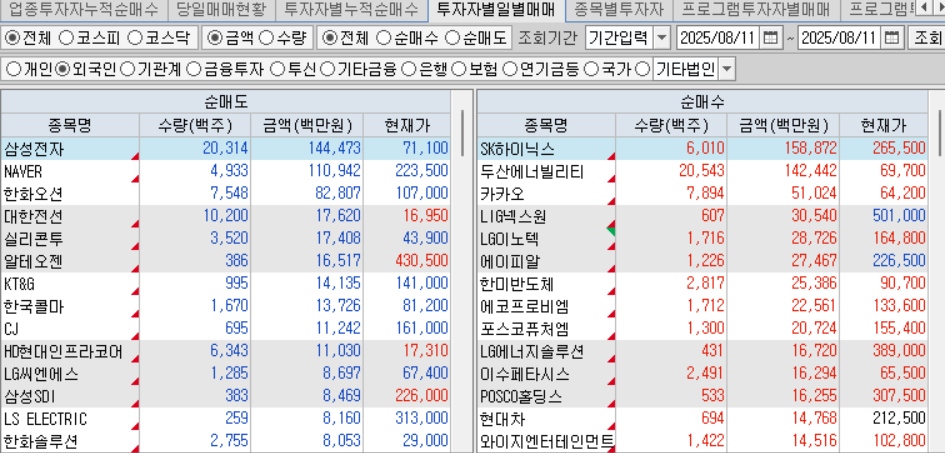Select 와이지엔터테인먼트 in the 순매수 list
945x453 pixels.
[x=547, y=442]
